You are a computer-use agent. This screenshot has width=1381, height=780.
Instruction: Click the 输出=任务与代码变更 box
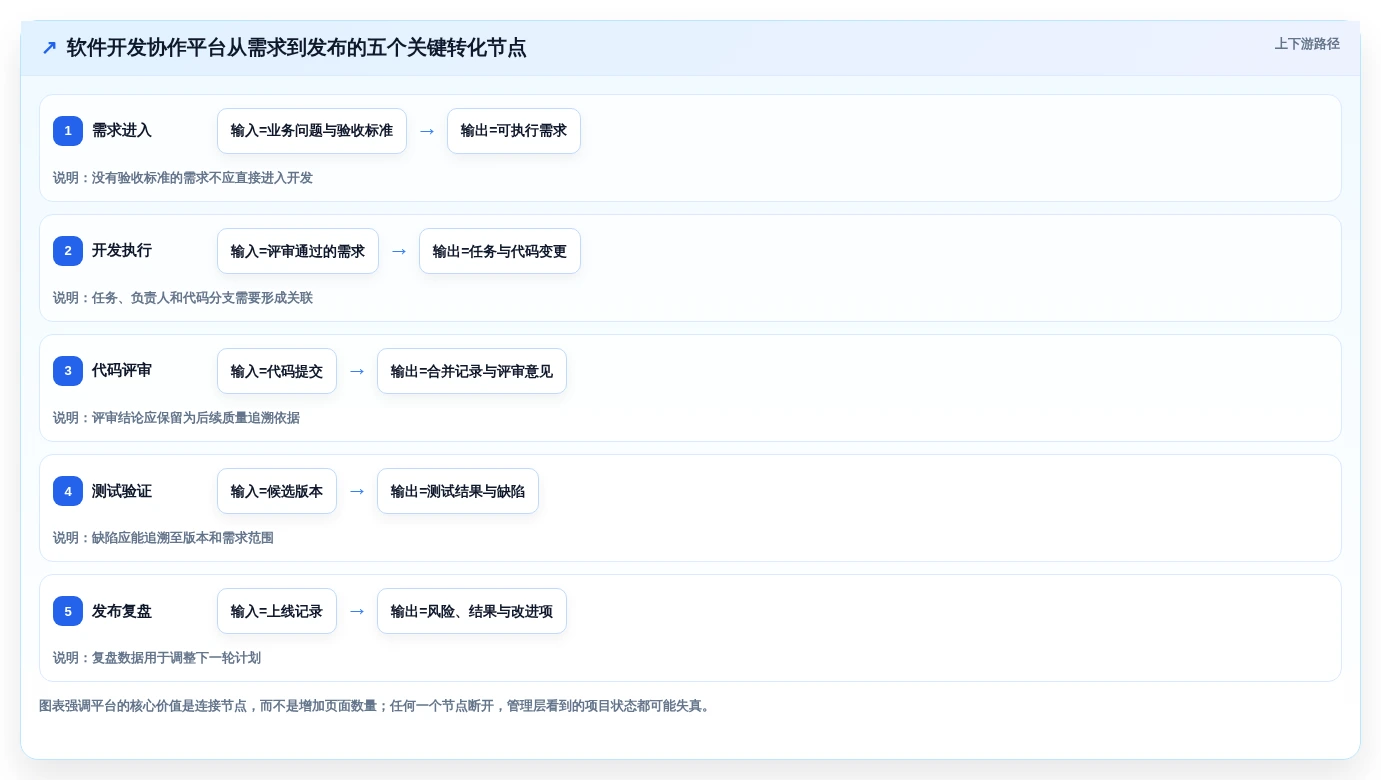click(x=500, y=251)
